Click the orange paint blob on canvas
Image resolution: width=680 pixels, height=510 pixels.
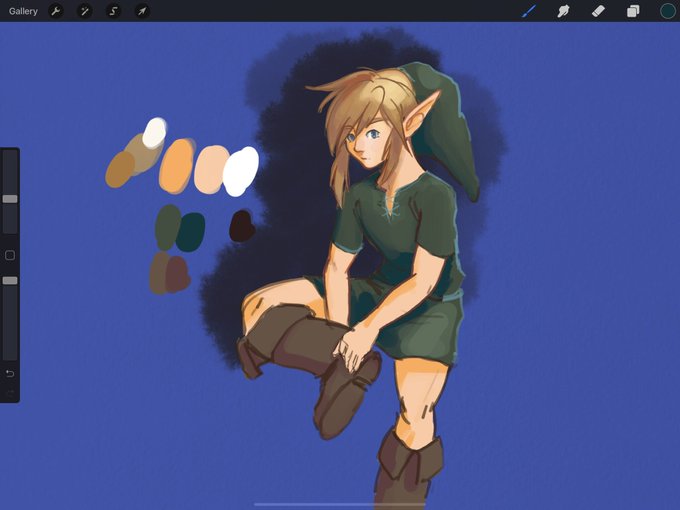(177, 166)
